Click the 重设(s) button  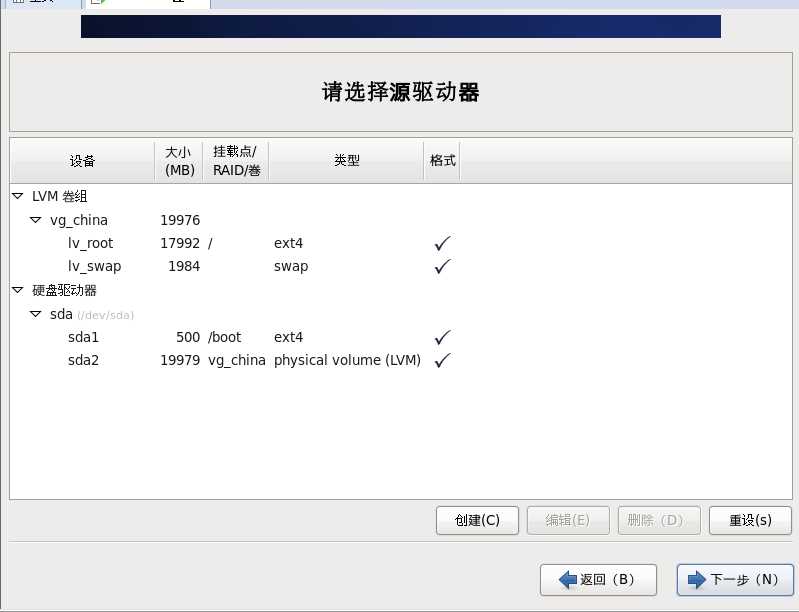click(750, 520)
